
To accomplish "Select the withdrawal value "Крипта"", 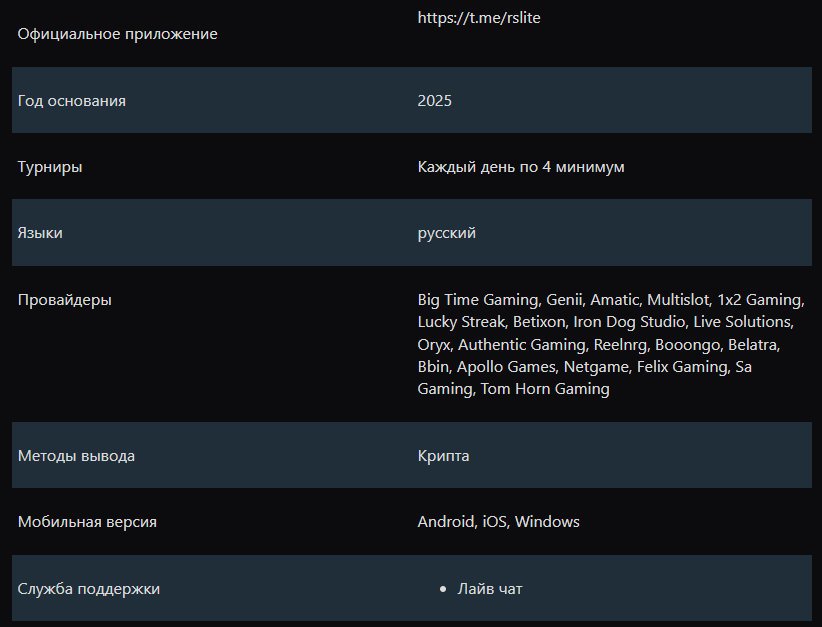I will [444, 456].
